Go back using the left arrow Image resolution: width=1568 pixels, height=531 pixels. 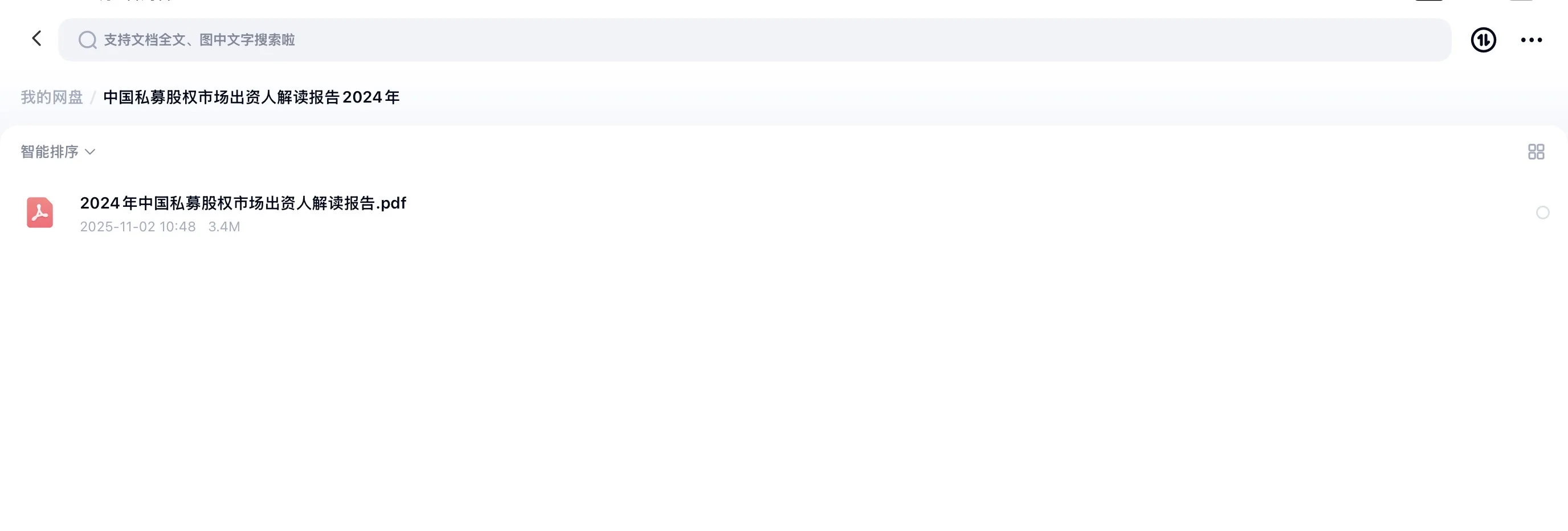[36, 39]
